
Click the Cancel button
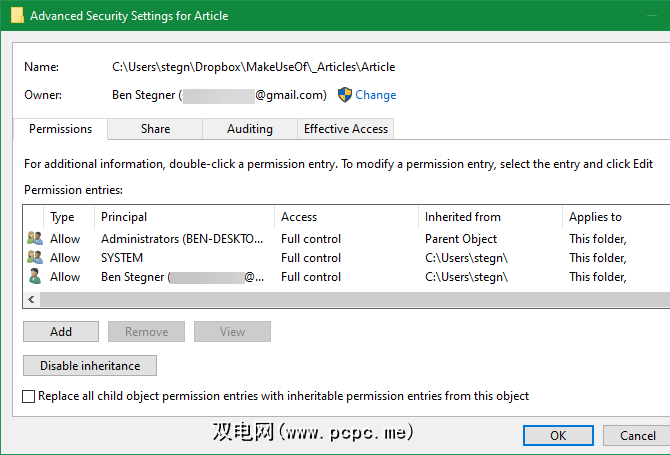[638, 435]
